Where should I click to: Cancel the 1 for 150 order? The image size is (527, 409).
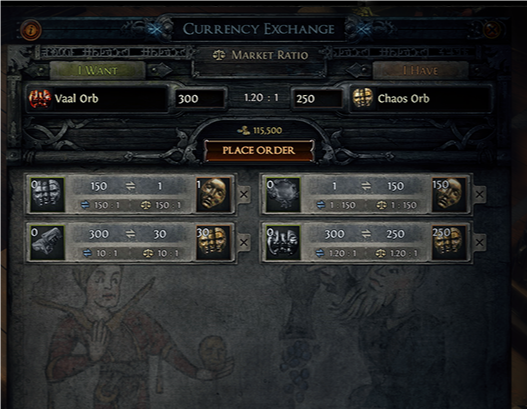(x=480, y=194)
